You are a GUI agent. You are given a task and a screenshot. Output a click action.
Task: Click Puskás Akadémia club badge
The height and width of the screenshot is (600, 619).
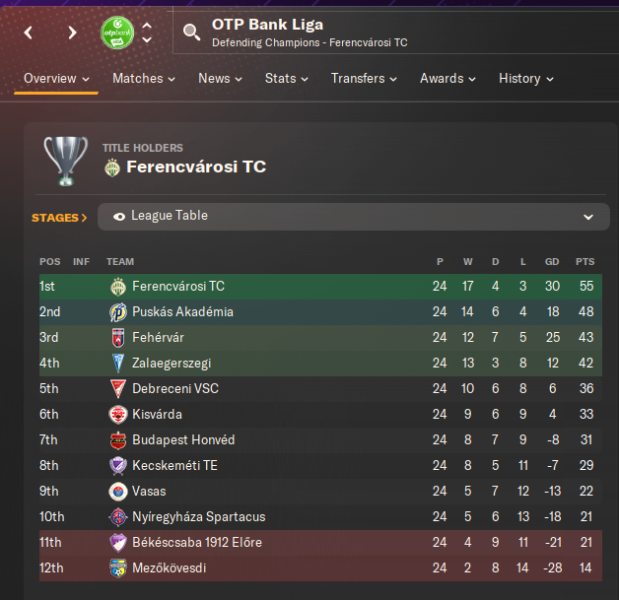[x=118, y=312]
